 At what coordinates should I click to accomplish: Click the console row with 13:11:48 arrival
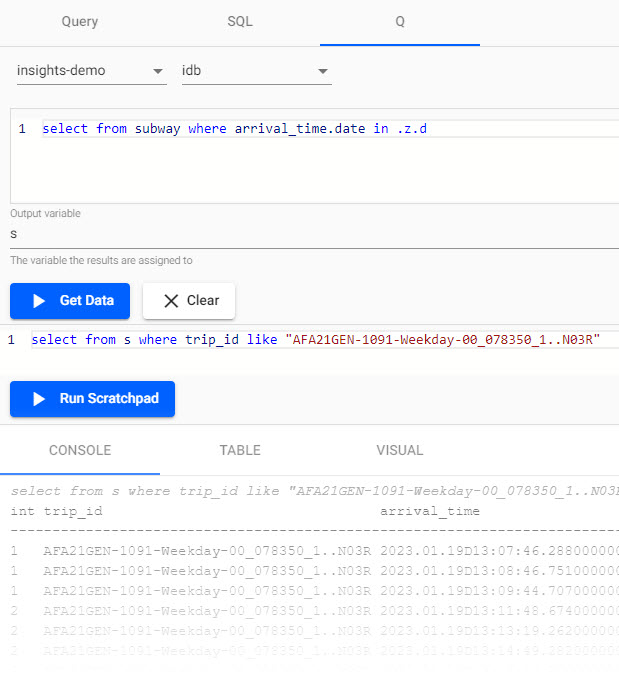315,611
